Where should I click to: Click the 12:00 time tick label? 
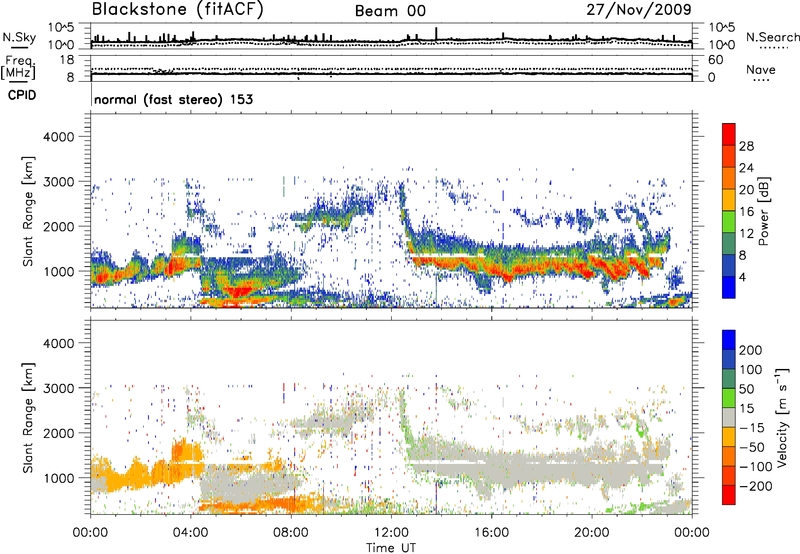click(391, 533)
